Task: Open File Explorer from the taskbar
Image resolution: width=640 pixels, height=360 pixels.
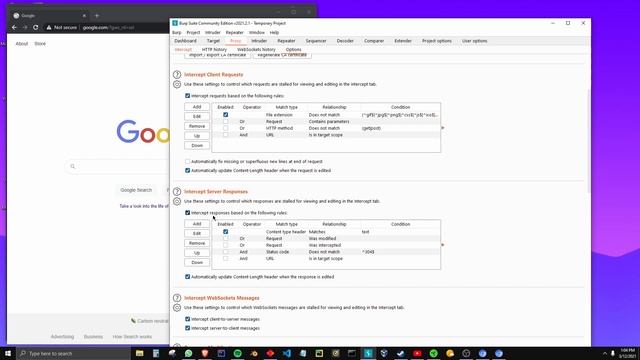Action: 140,353
